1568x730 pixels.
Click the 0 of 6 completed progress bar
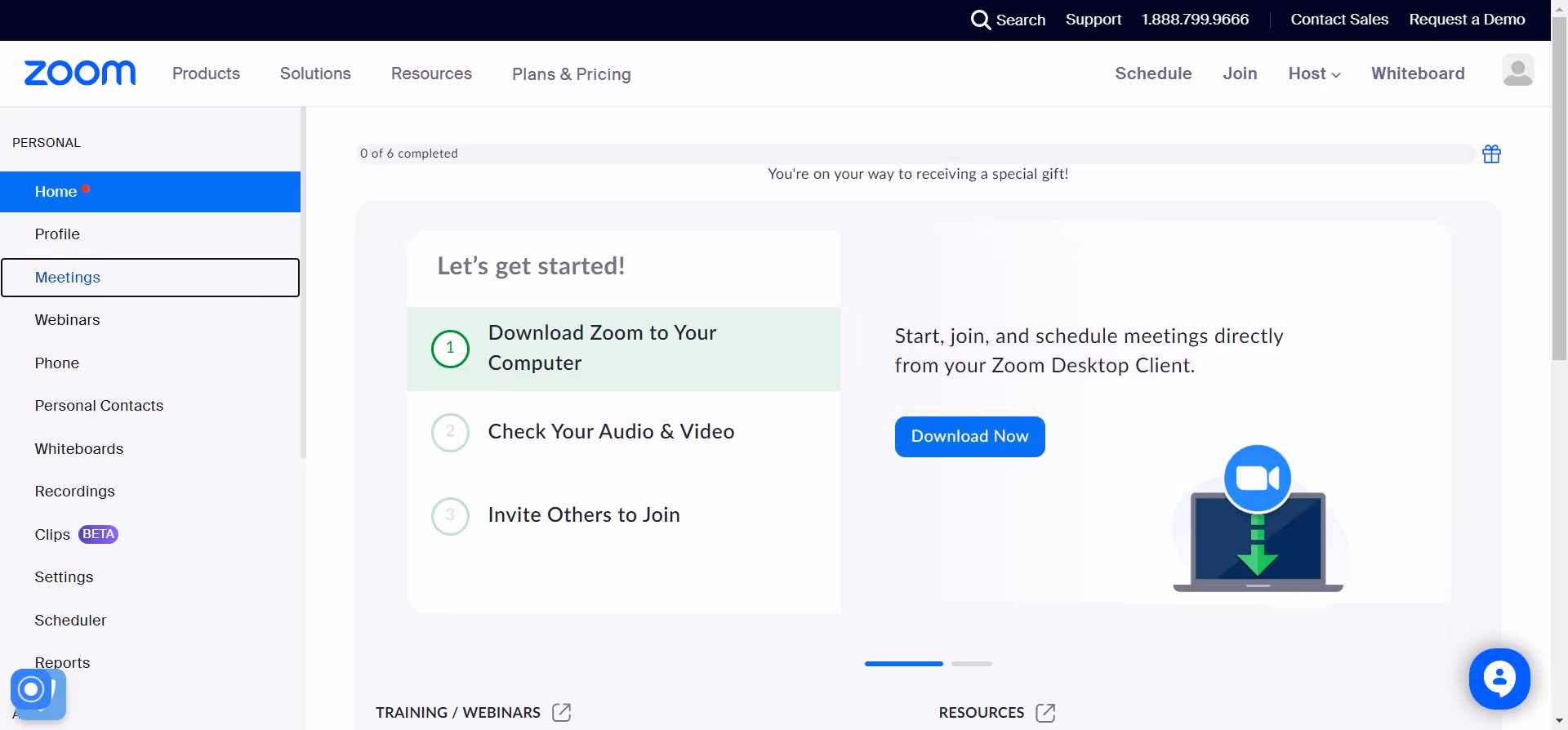[915, 154]
